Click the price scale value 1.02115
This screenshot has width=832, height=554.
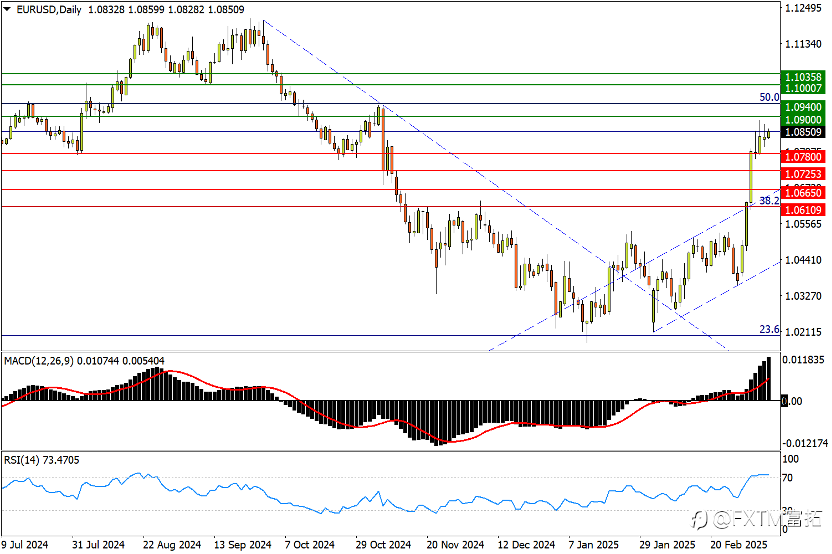click(x=803, y=332)
